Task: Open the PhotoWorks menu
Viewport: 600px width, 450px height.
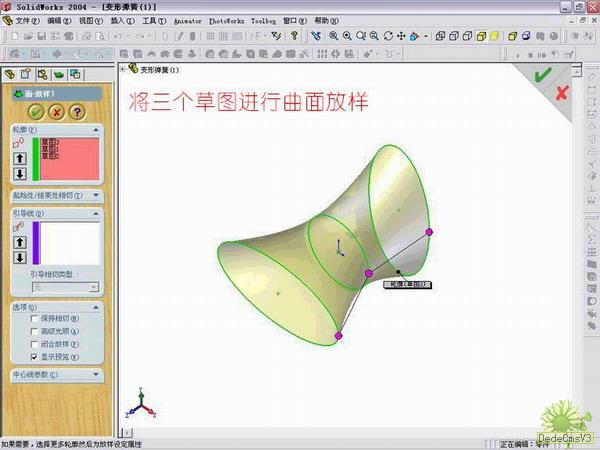Action: pos(226,20)
